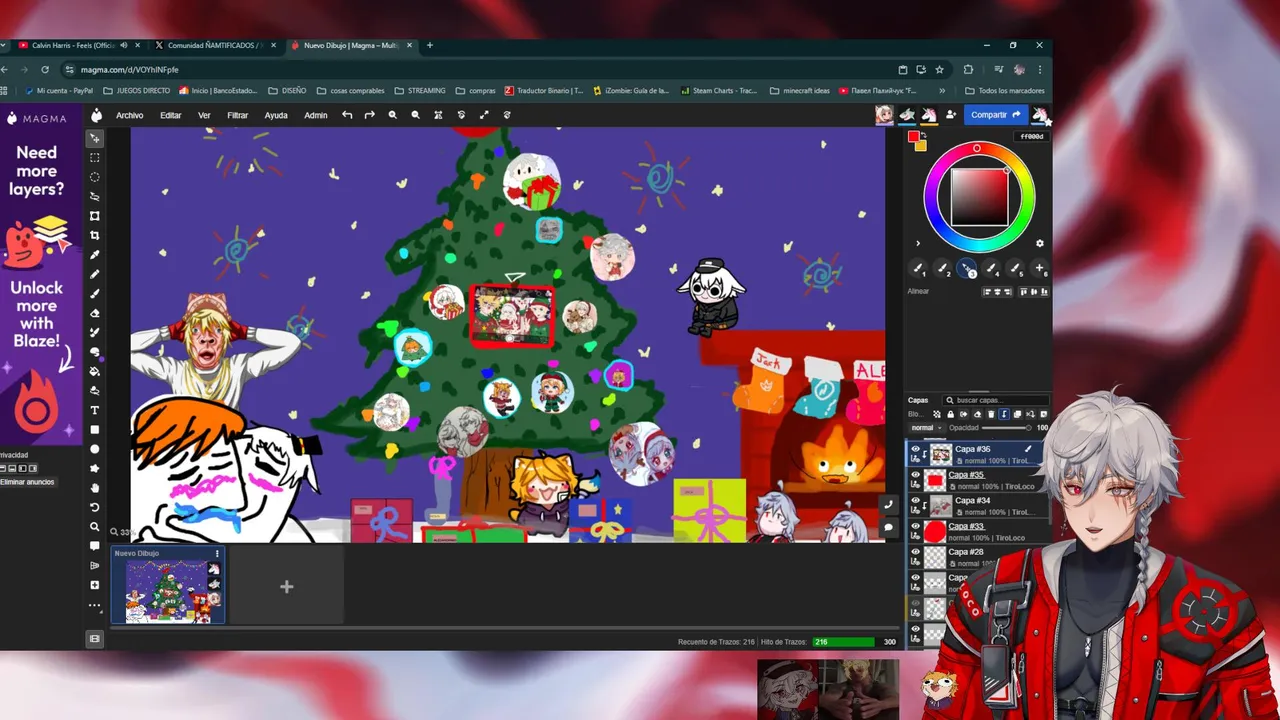
Task: Click the redo arrow in top toolbar
Action: pos(369,115)
